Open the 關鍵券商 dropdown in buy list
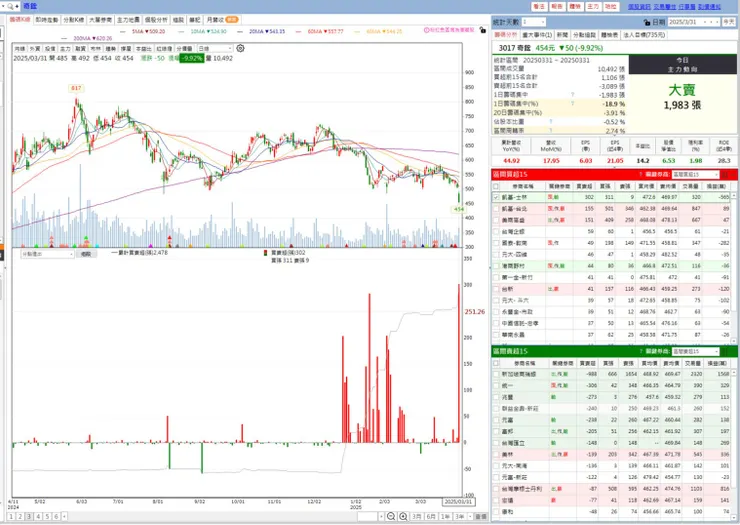Viewport: 740px width, 525px height. coord(695,174)
